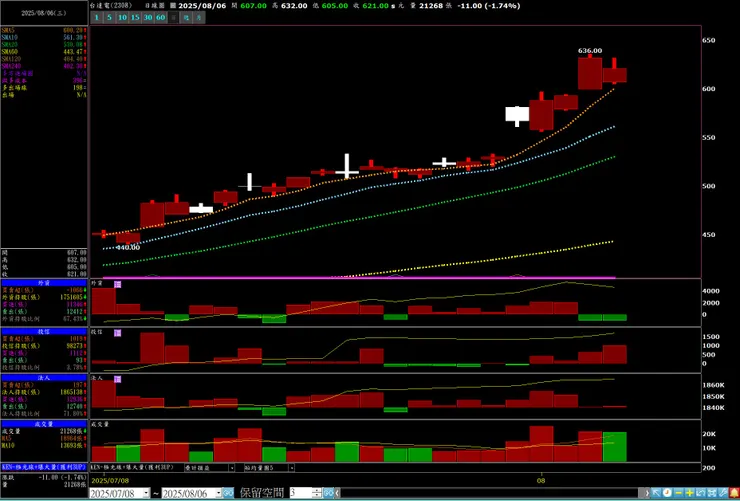Click the 法人持股比例 row
Screen dimensions: 740x501
coord(44,413)
